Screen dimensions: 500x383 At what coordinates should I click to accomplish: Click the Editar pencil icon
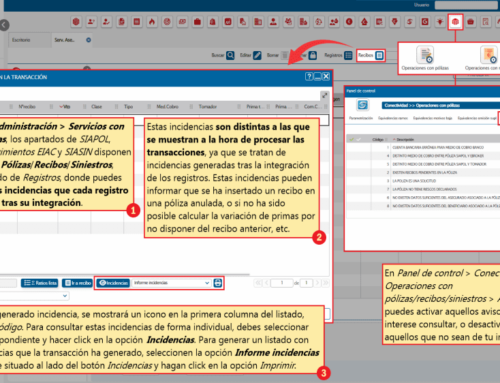[257, 55]
